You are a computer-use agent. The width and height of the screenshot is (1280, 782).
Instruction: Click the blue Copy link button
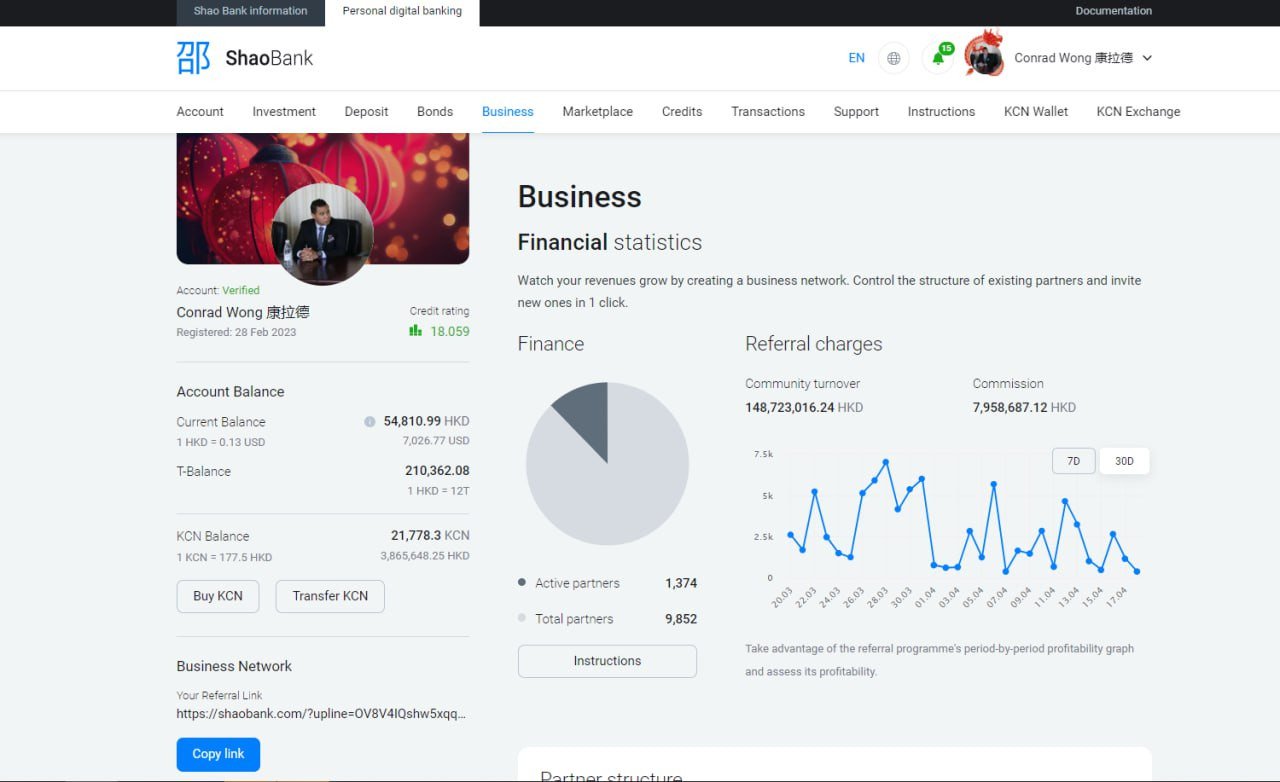click(218, 754)
